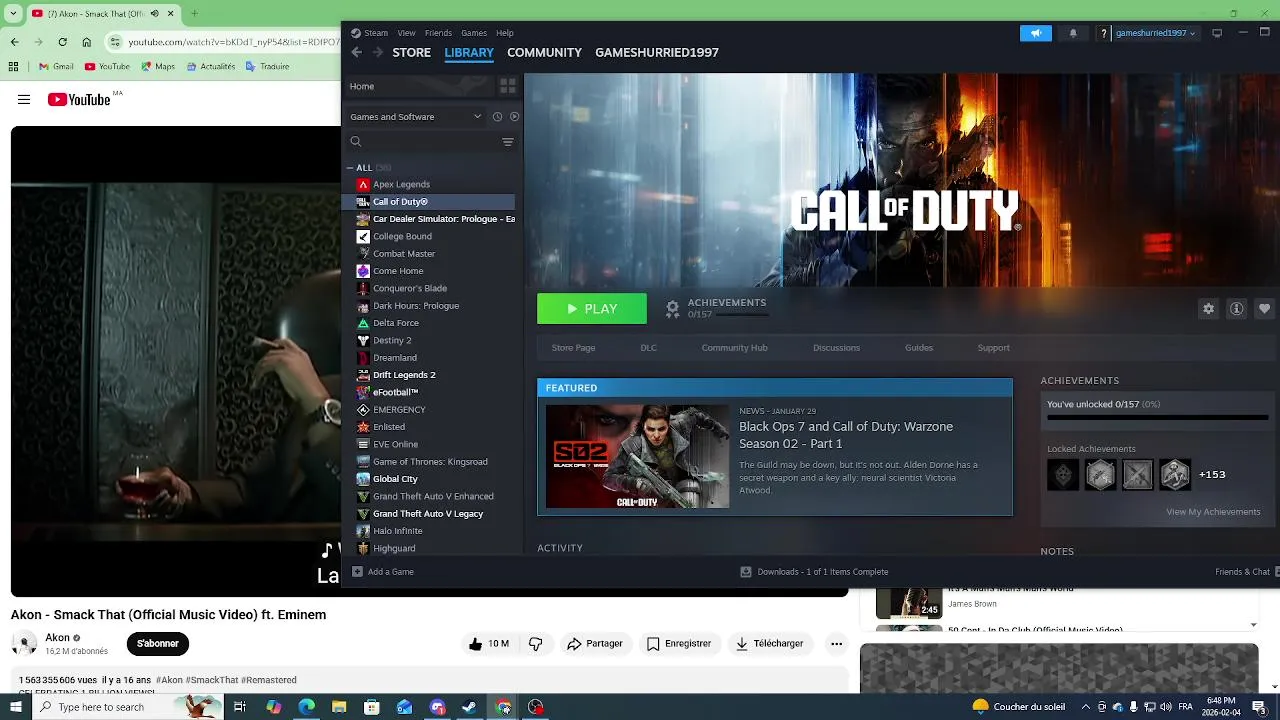Screen dimensions: 1280x720
Task: Like the Akon video on YouTube
Action: point(489,644)
